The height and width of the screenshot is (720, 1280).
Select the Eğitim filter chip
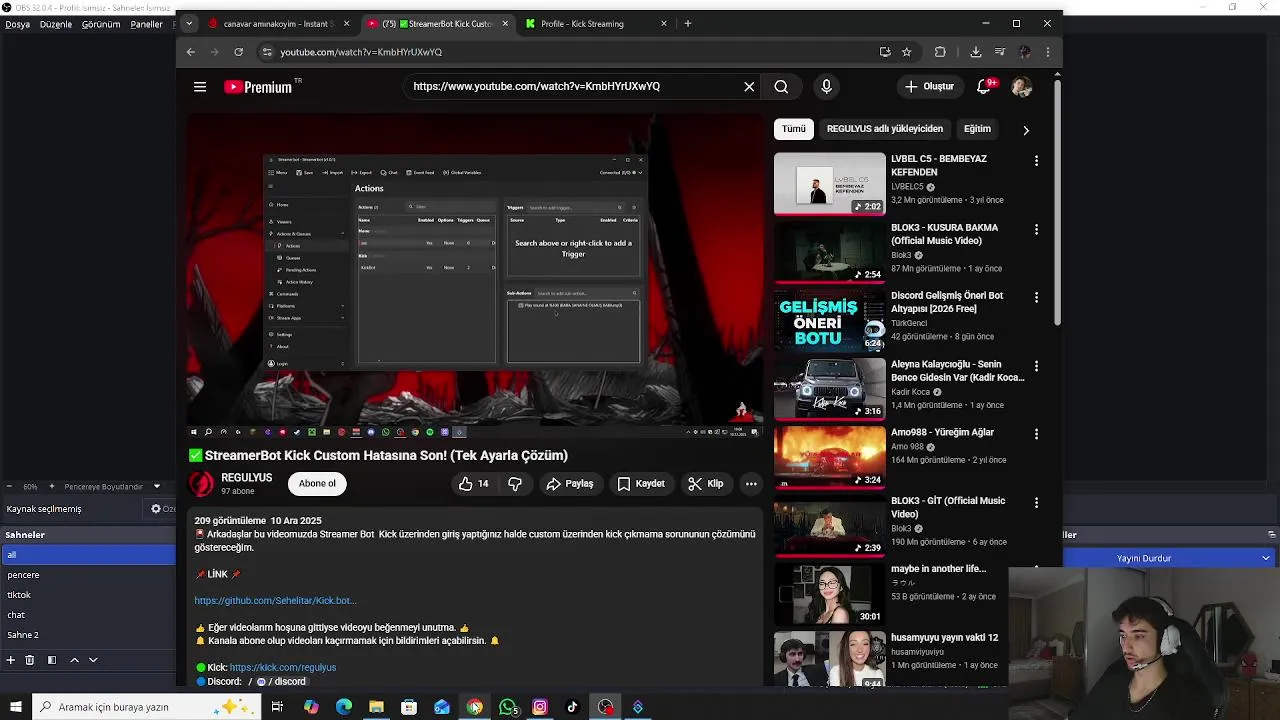point(977,129)
